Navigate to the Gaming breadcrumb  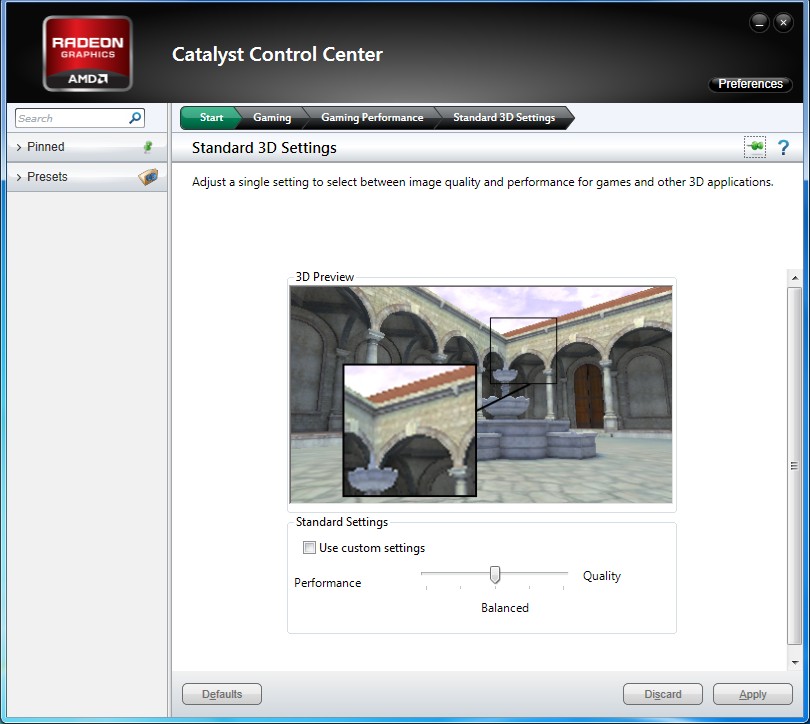click(271, 118)
